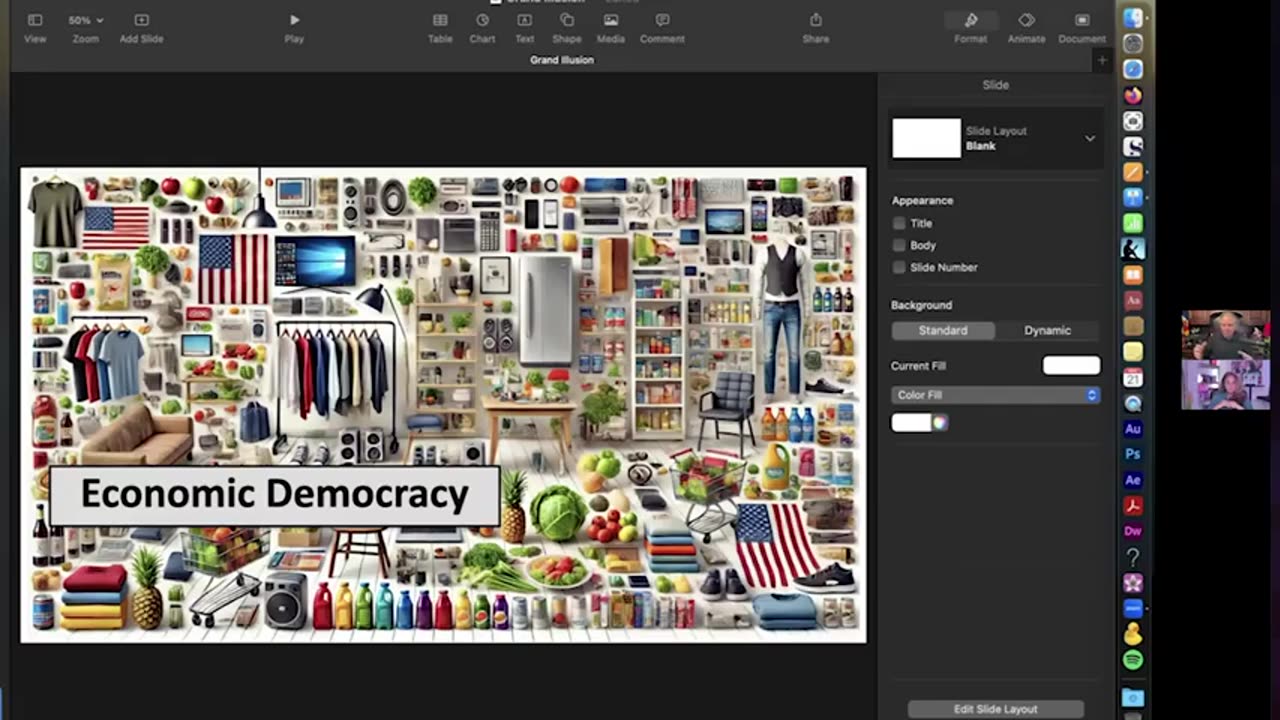
Task: Enable the Title checkbox
Action: (899, 224)
